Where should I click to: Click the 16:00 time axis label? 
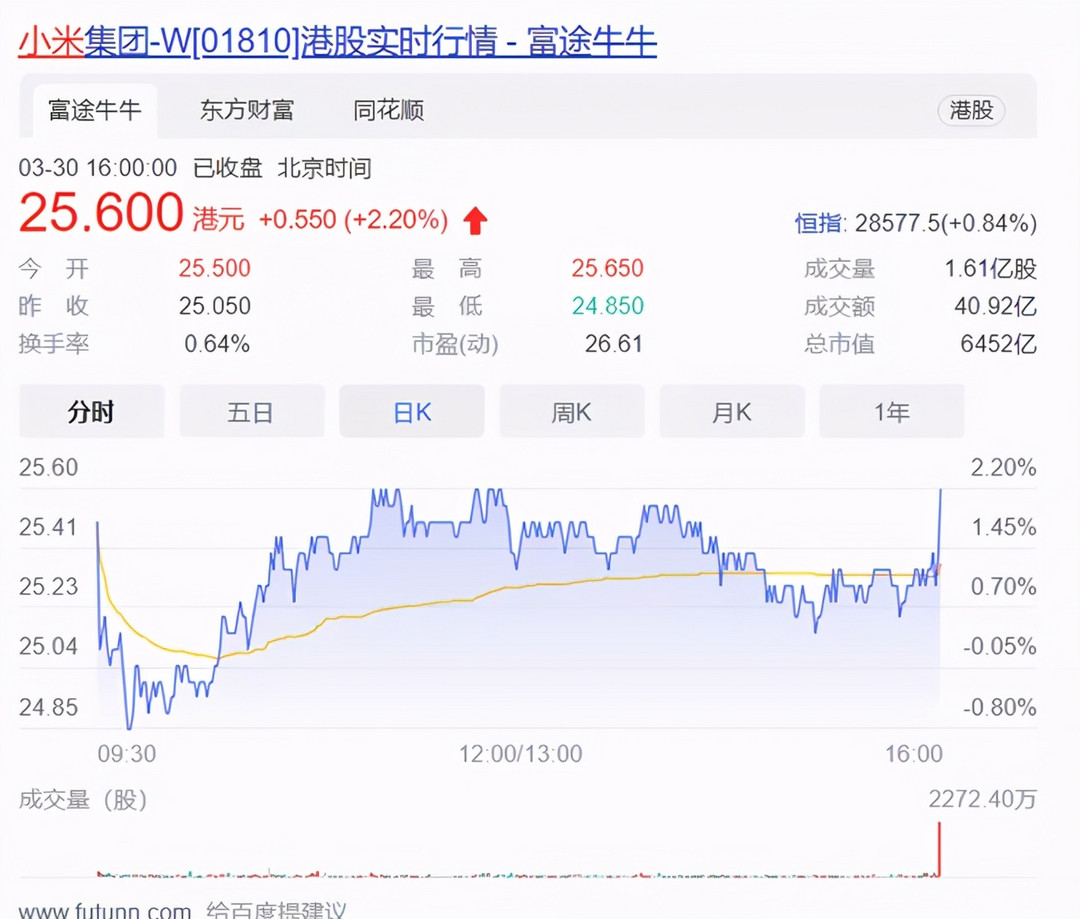click(914, 754)
